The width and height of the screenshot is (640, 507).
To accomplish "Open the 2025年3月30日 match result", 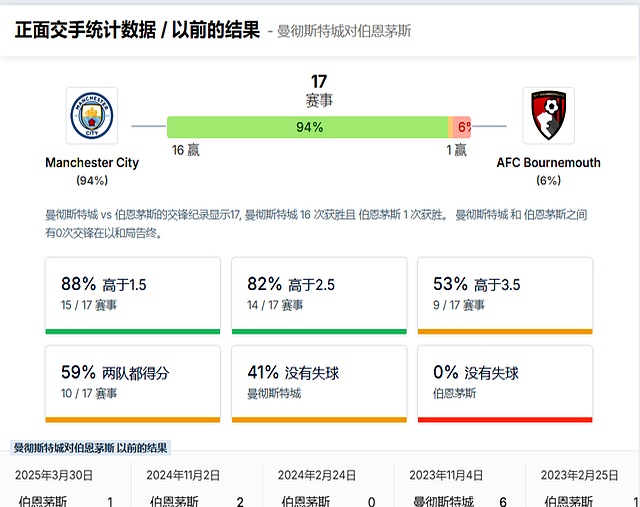I will point(66,485).
